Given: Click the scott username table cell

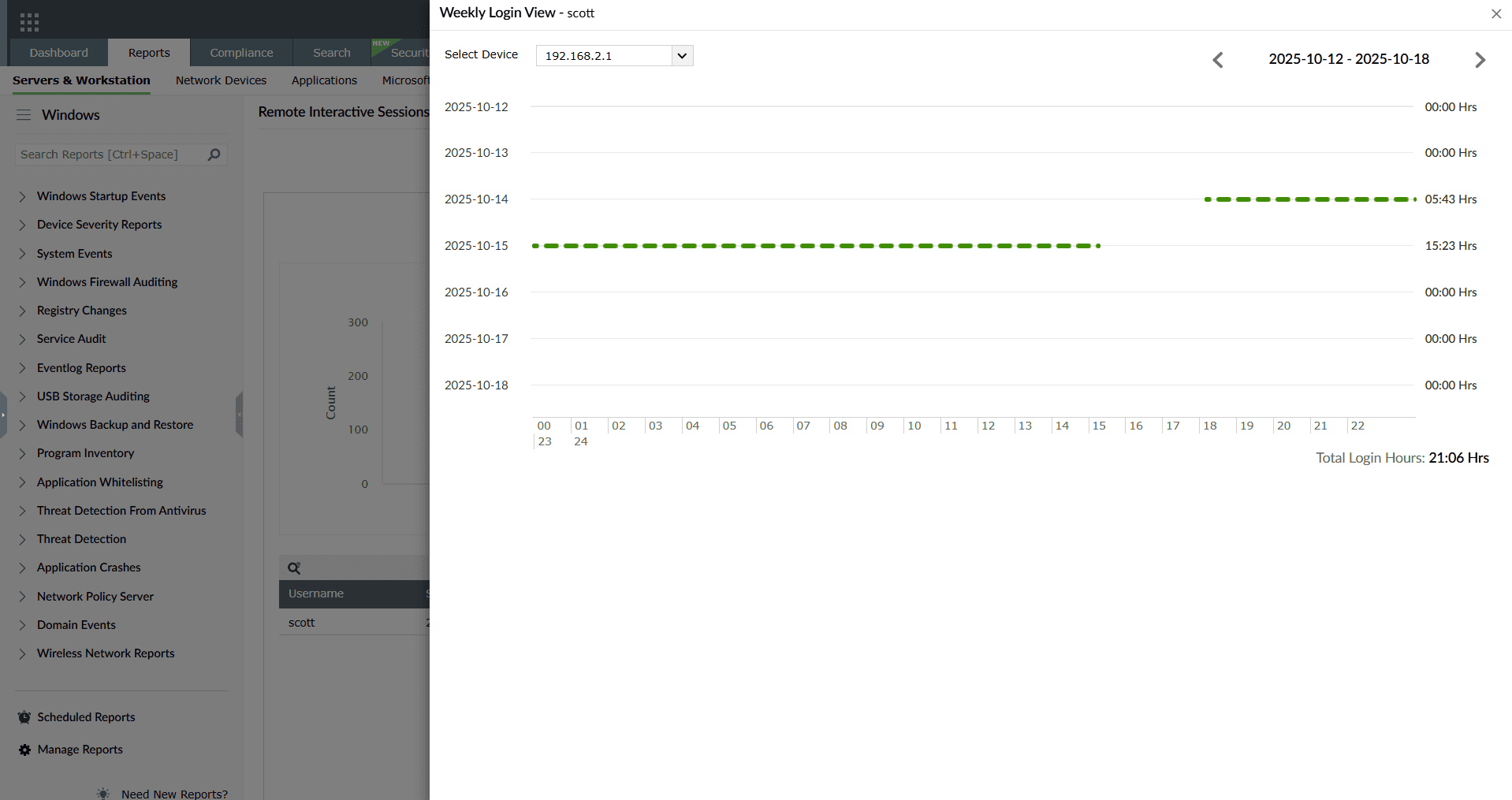Looking at the screenshot, I should coord(301,623).
